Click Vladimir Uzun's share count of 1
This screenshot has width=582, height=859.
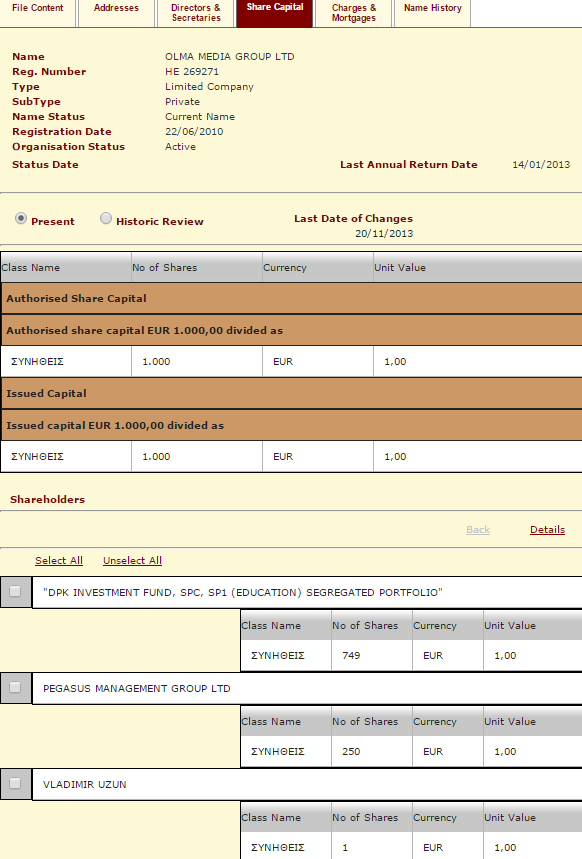[345, 847]
